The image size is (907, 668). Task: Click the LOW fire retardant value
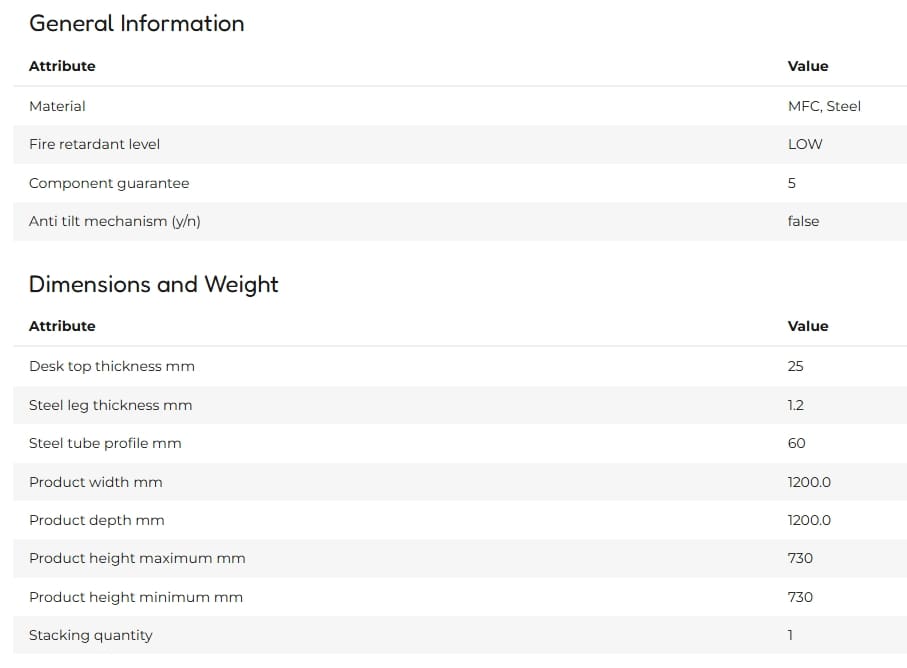point(805,144)
